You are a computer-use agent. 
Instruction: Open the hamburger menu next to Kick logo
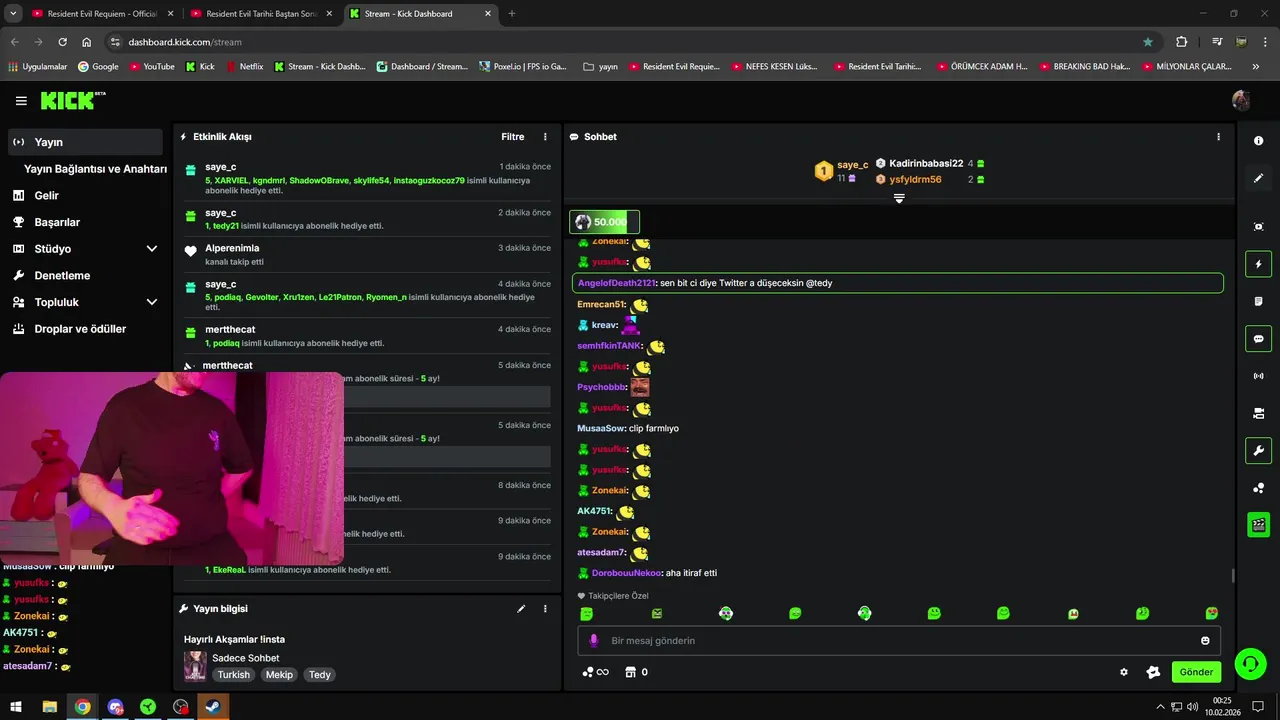point(21,101)
